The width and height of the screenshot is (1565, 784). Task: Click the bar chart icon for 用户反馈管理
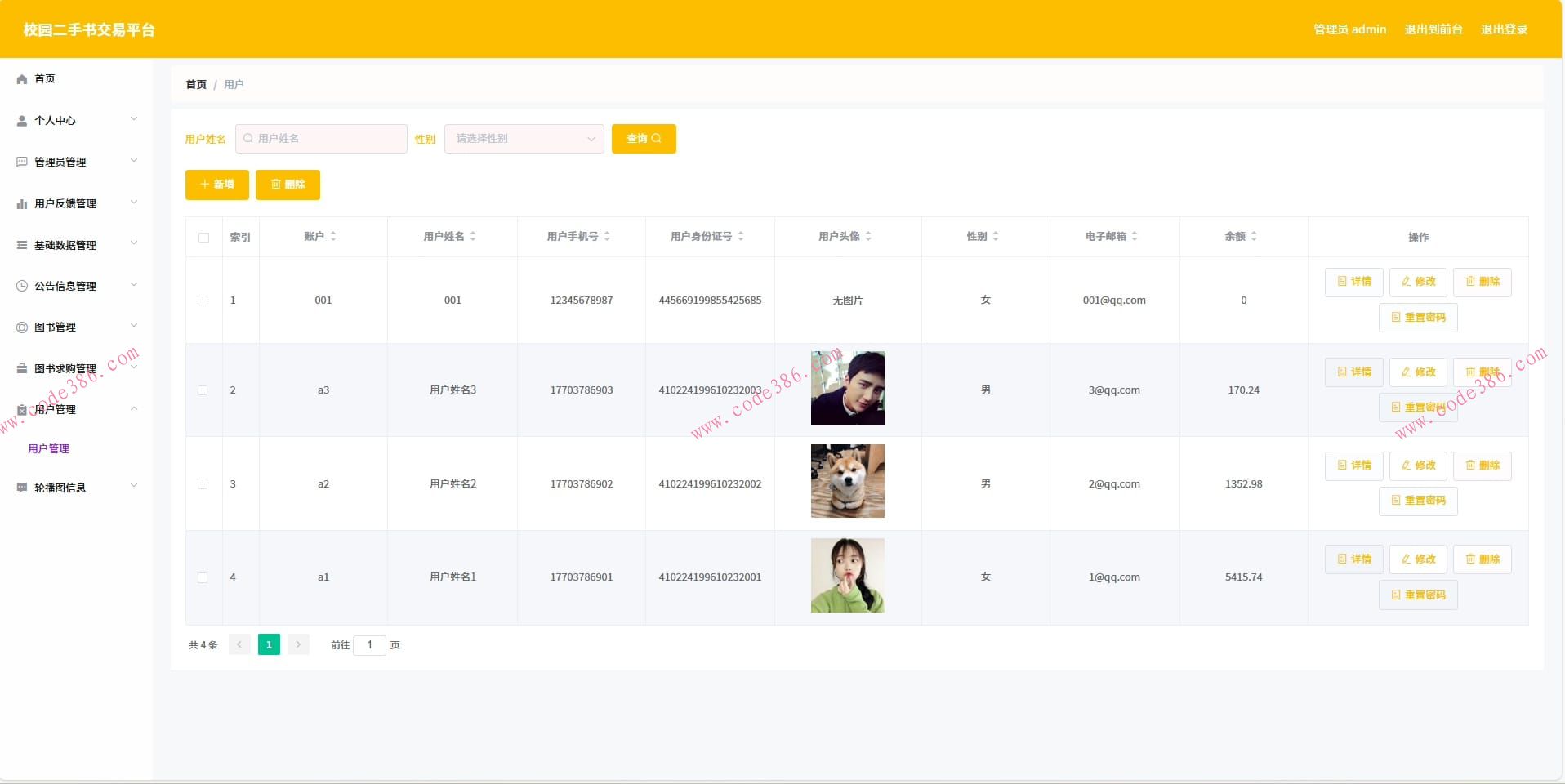[x=22, y=204]
